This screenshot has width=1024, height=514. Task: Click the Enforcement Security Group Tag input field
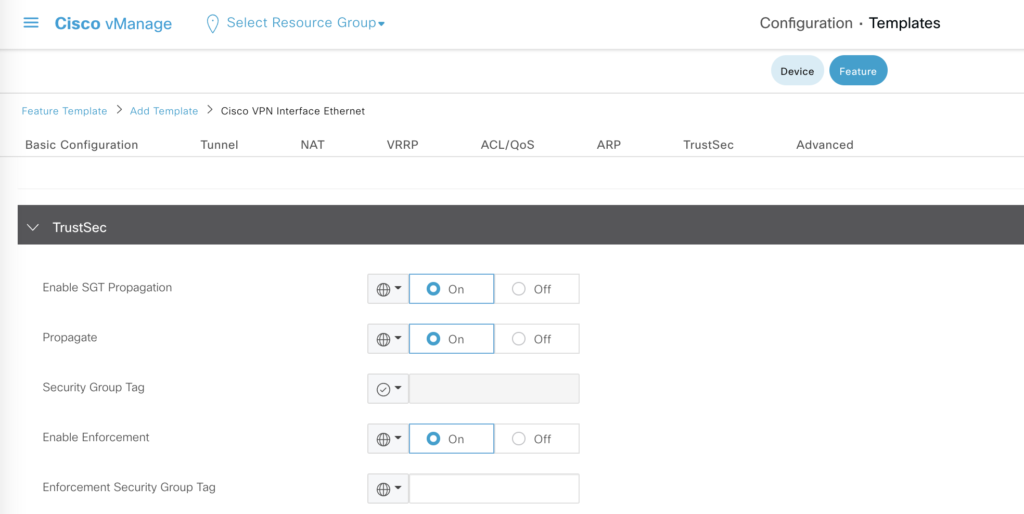[x=494, y=489]
